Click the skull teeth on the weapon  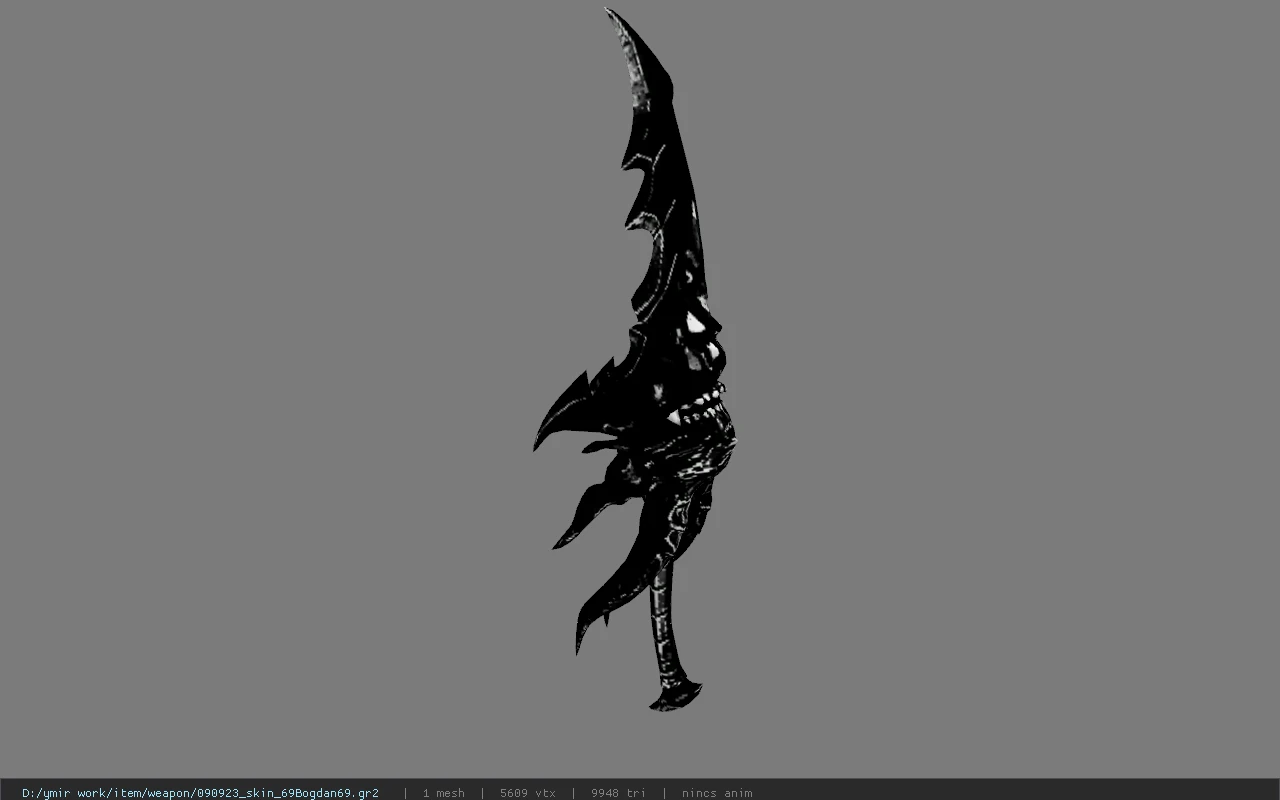click(x=700, y=408)
